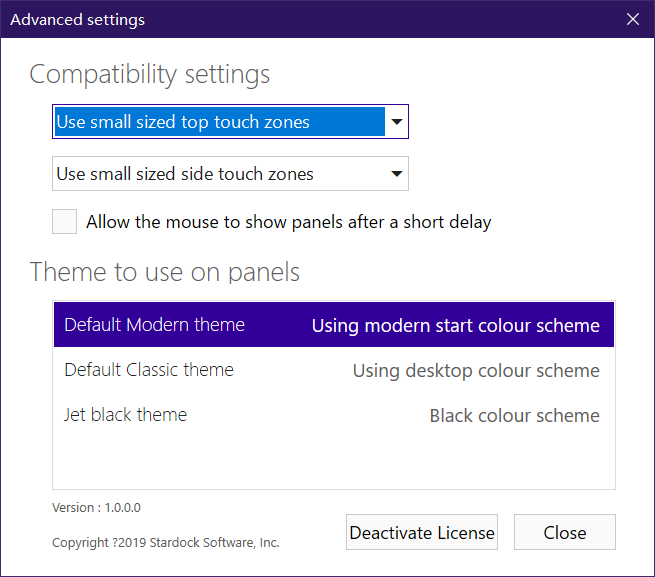
Task: Select Default Modern theme
Action: pyautogui.click(x=155, y=325)
